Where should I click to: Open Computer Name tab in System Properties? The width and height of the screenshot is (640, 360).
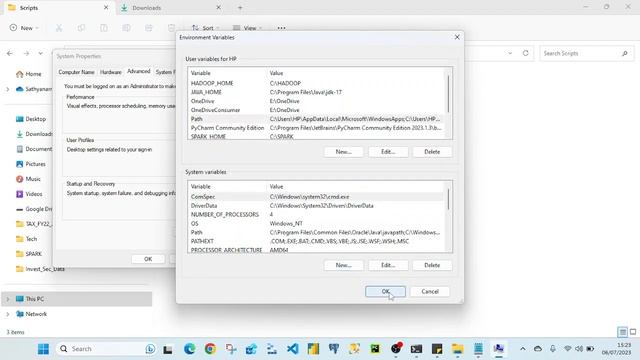(76, 72)
